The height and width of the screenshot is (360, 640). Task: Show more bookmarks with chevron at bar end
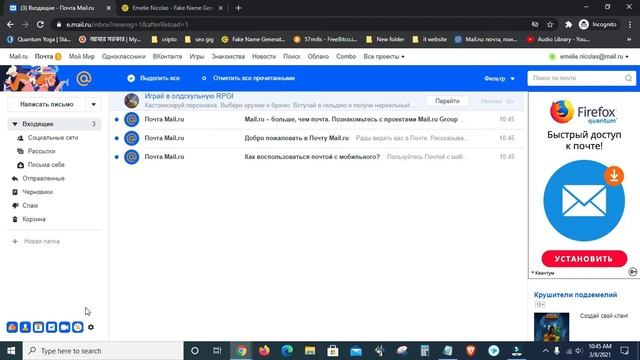tap(629, 40)
